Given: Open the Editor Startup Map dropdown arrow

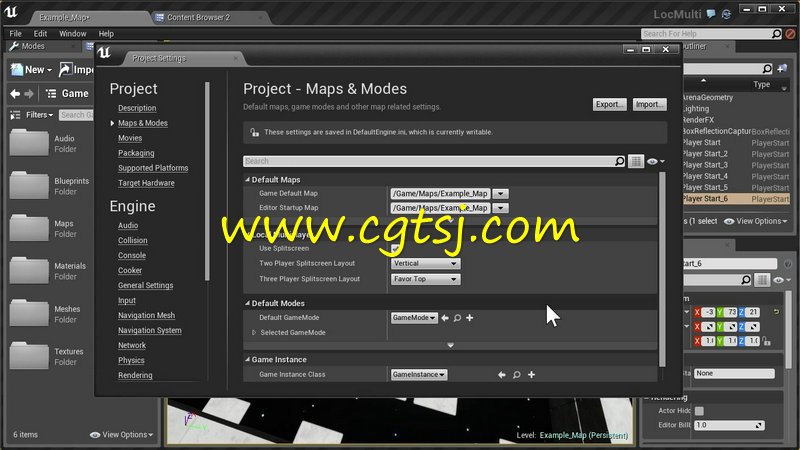Looking at the screenshot, I should click(x=501, y=208).
